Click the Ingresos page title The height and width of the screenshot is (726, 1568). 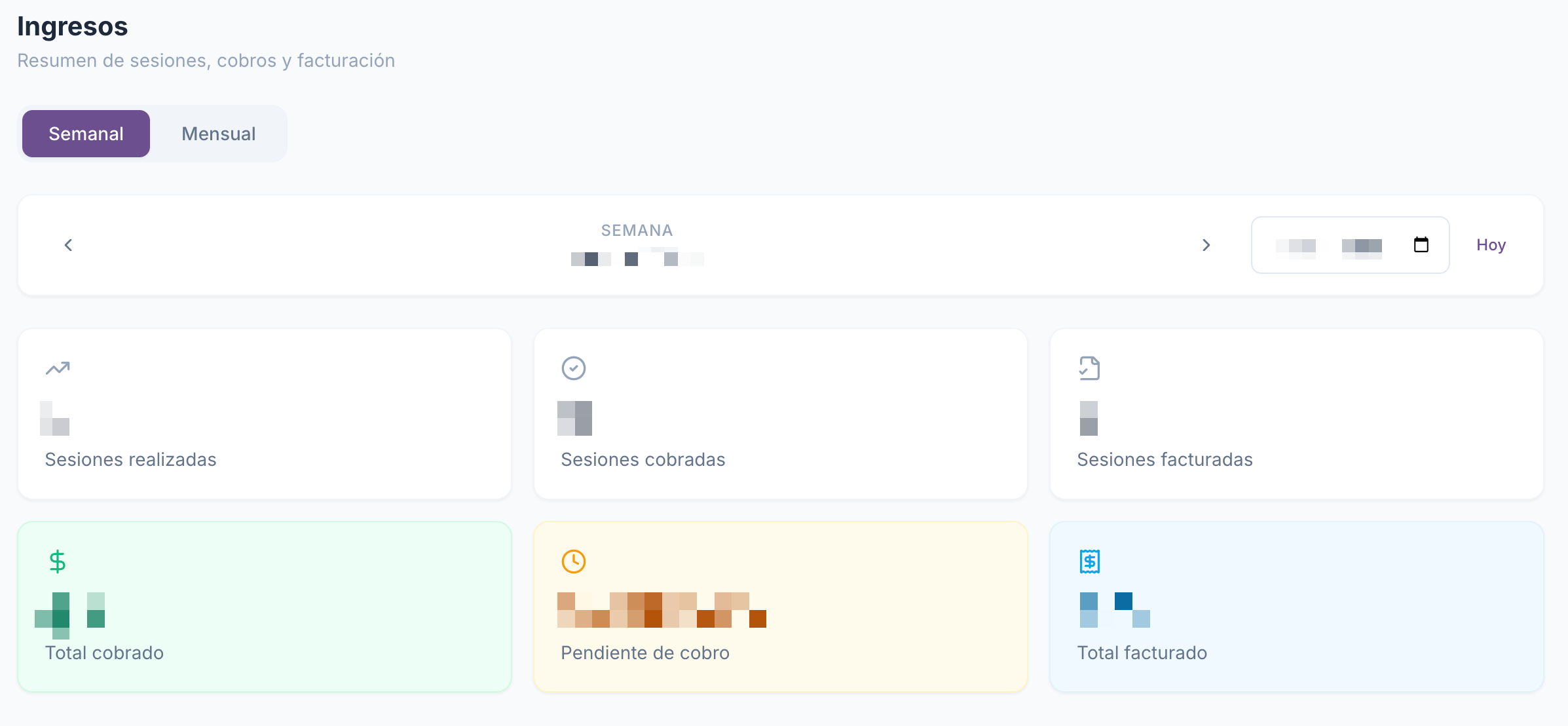(72, 27)
